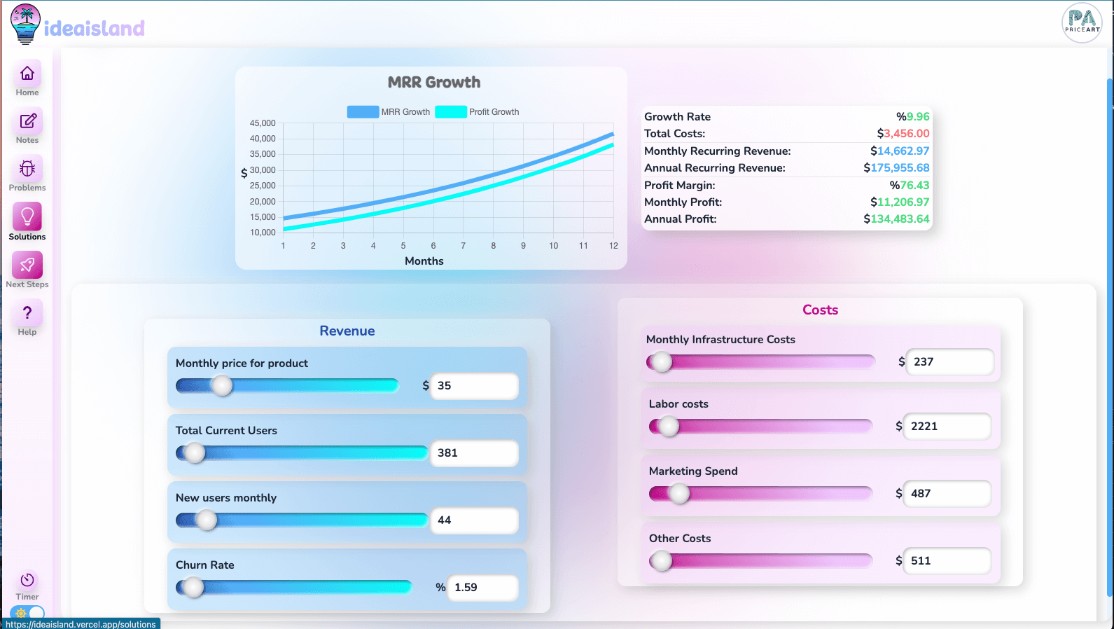
Task: Go to Problems via the bug icon
Action: 27,170
